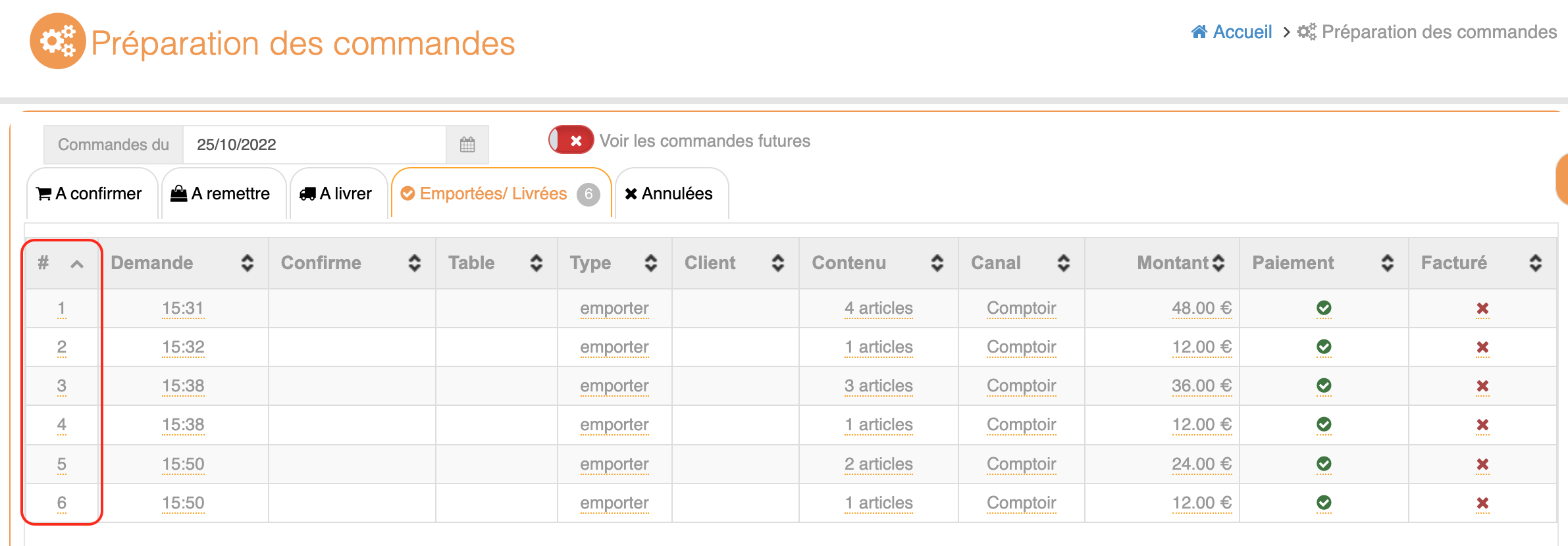Switch to the A confirmer tab
This screenshot has height=546, width=1568.
91,194
